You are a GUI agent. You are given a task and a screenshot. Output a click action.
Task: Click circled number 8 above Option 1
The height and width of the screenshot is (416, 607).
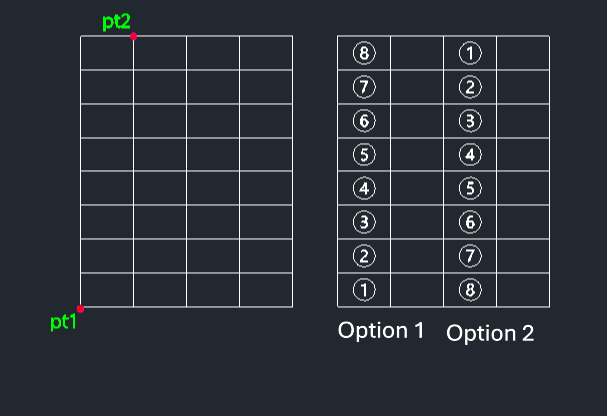364,53
